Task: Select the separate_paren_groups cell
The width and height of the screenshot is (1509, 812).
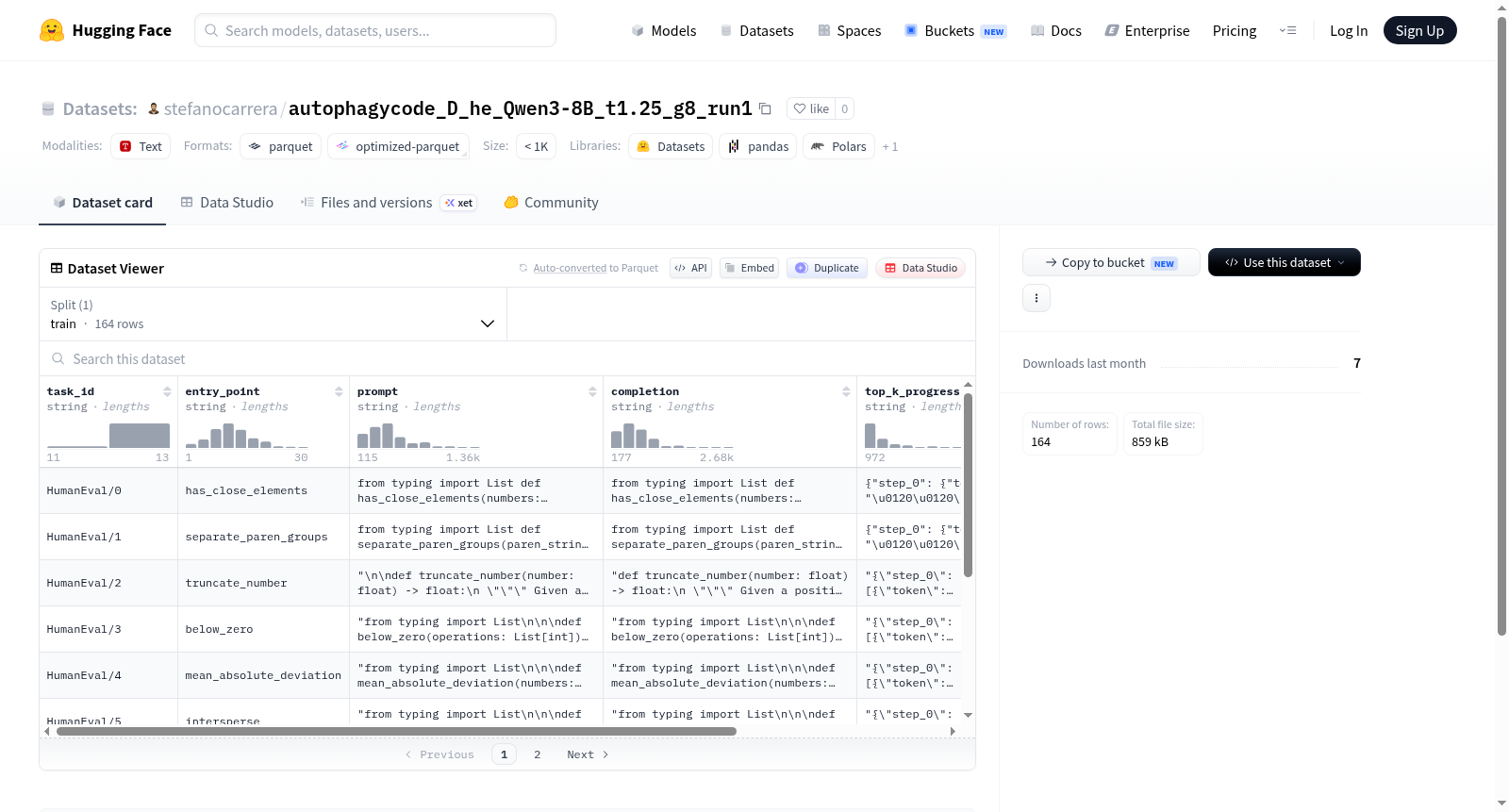Action: tap(263, 537)
